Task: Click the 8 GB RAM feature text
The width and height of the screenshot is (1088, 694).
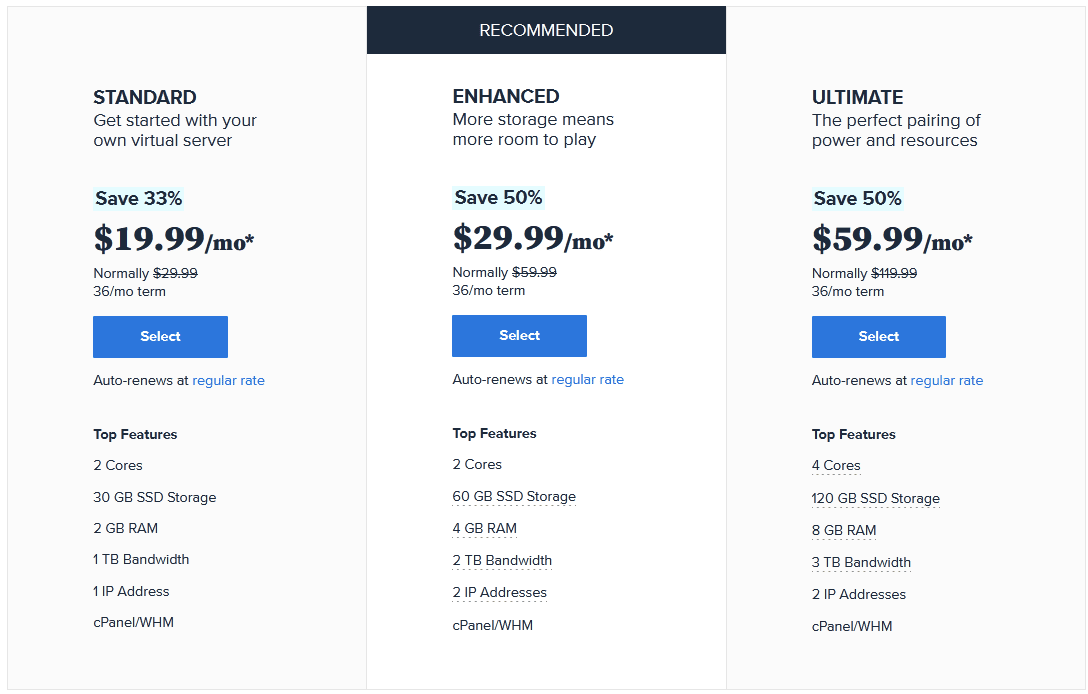Action: [x=844, y=530]
